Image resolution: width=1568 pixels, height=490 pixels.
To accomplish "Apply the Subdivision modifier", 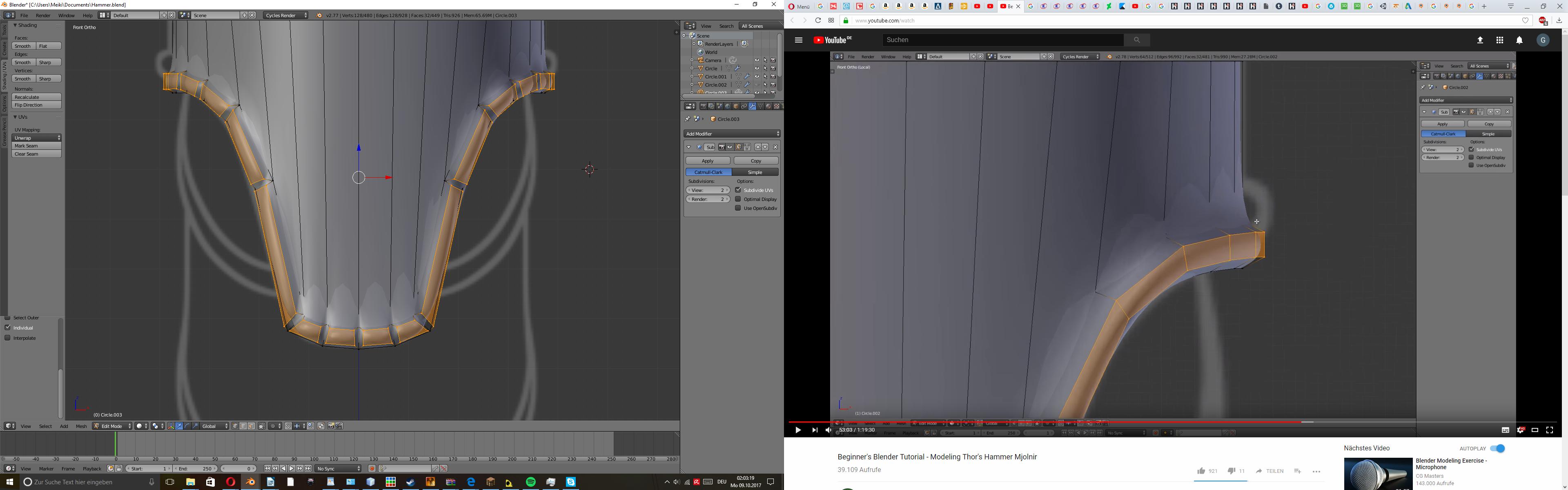I will tap(708, 161).
